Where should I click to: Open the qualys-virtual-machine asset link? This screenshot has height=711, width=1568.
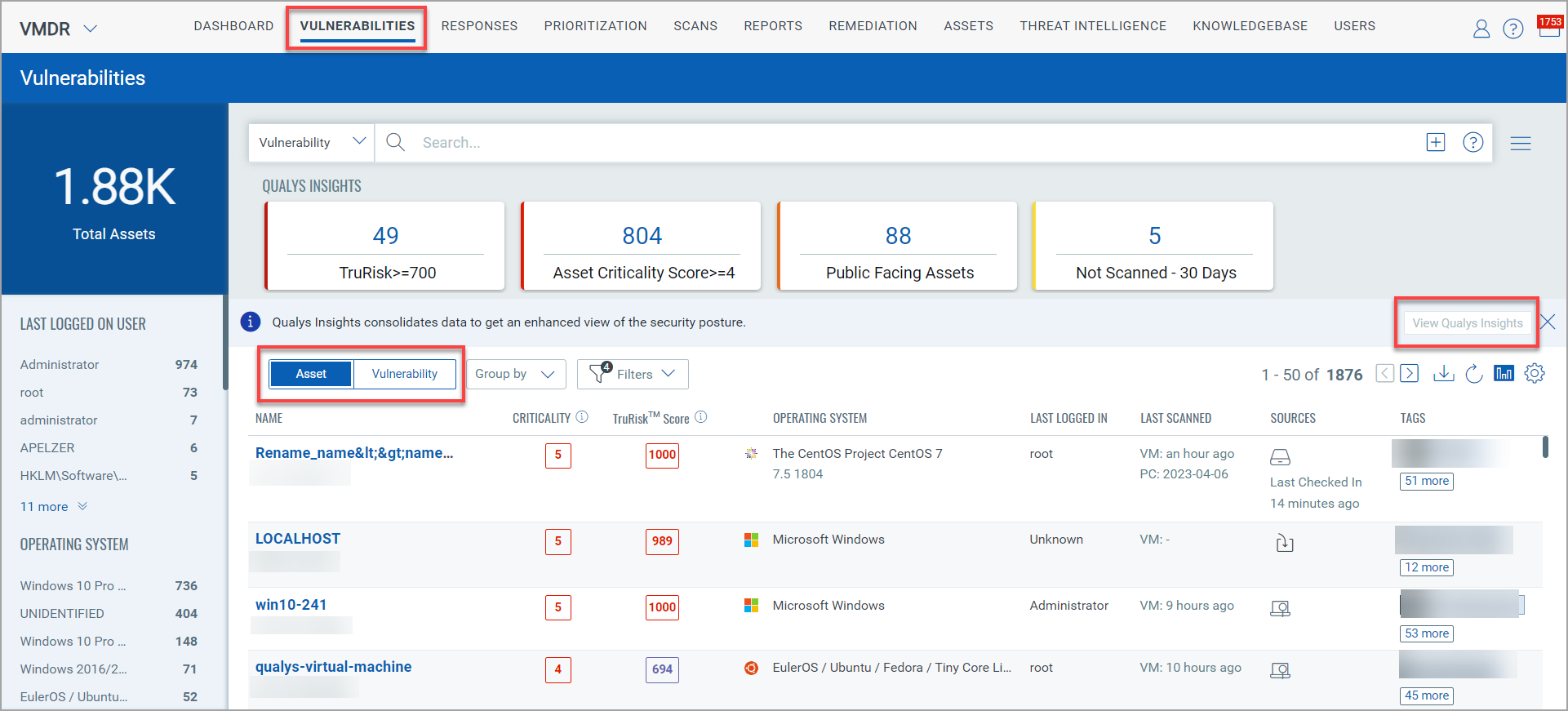click(333, 667)
